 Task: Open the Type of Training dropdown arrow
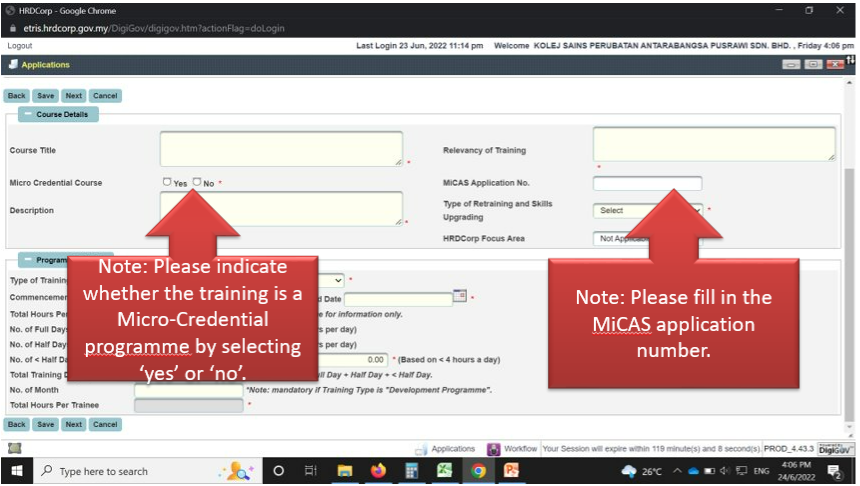(338, 280)
